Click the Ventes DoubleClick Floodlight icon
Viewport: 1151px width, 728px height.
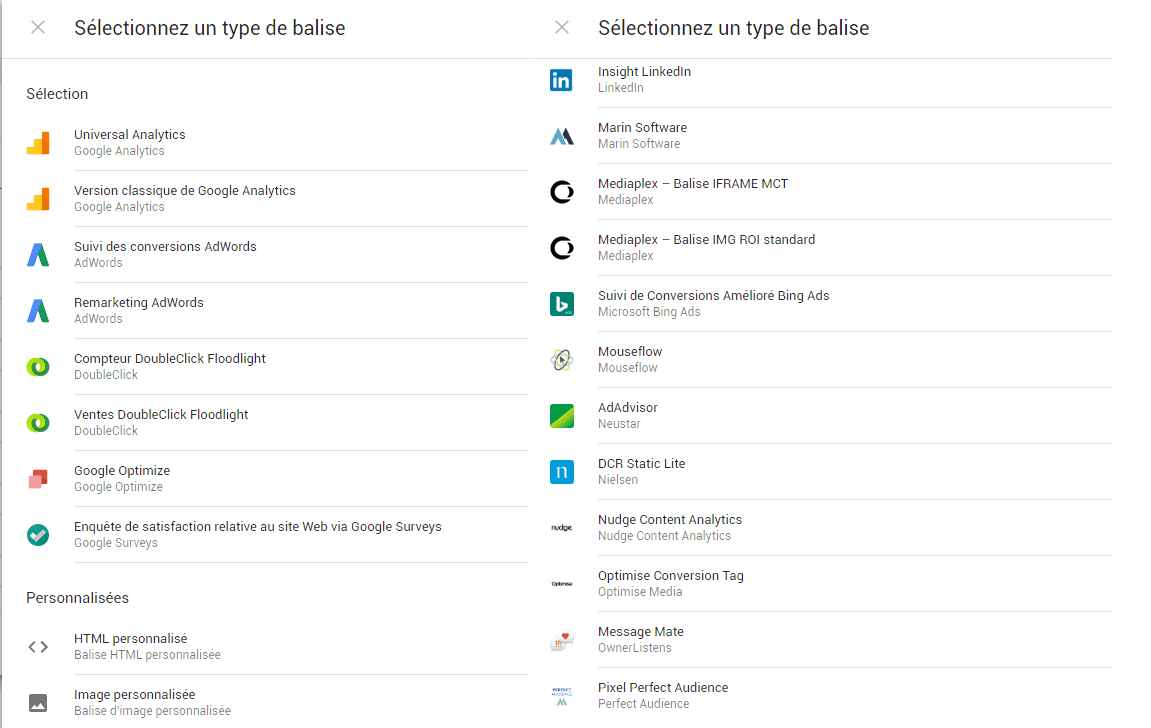pyautogui.click(x=38, y=423)
